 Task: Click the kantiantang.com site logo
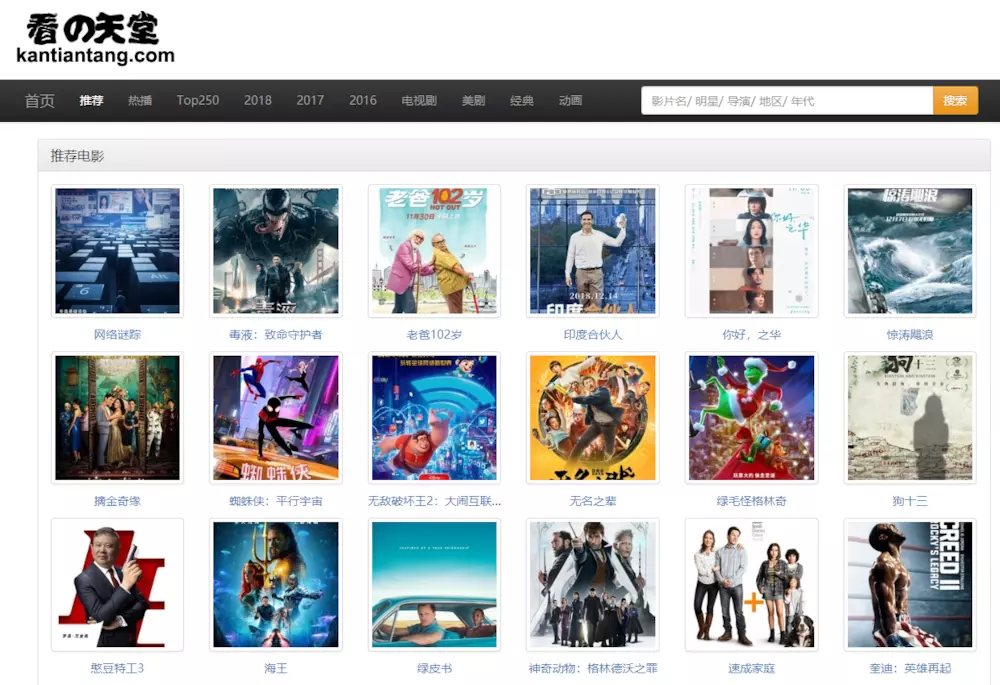[x=95, y=39]
